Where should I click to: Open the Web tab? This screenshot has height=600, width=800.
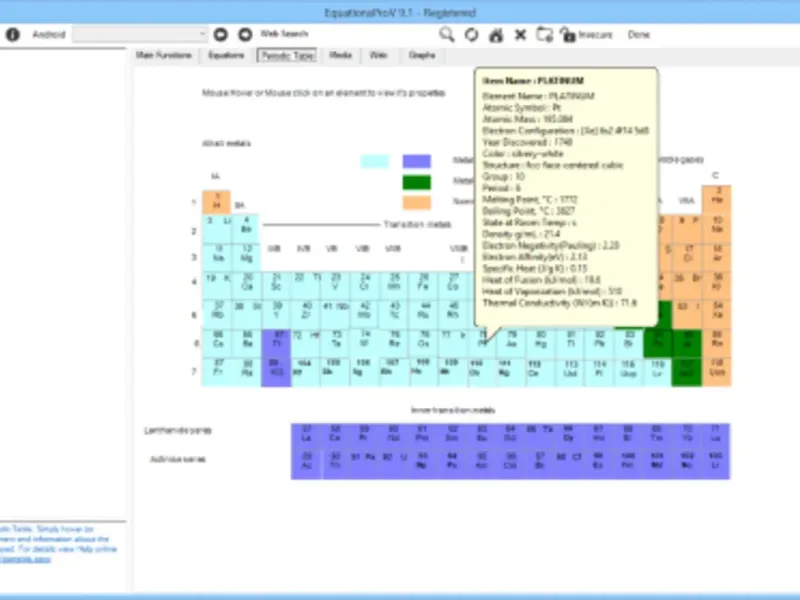tap(378, 55)
